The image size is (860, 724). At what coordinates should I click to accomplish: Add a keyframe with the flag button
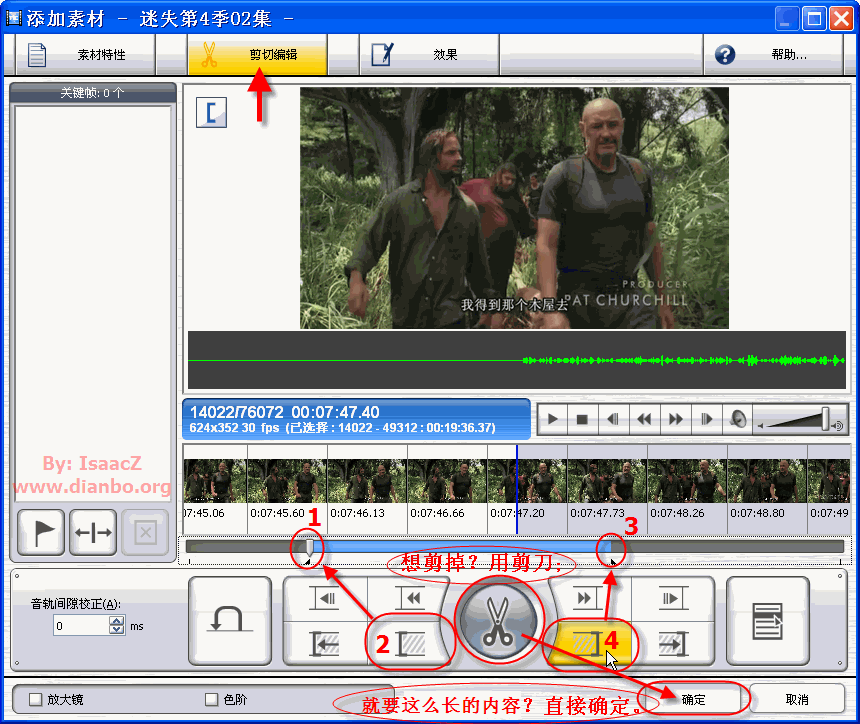click(41, 532)
